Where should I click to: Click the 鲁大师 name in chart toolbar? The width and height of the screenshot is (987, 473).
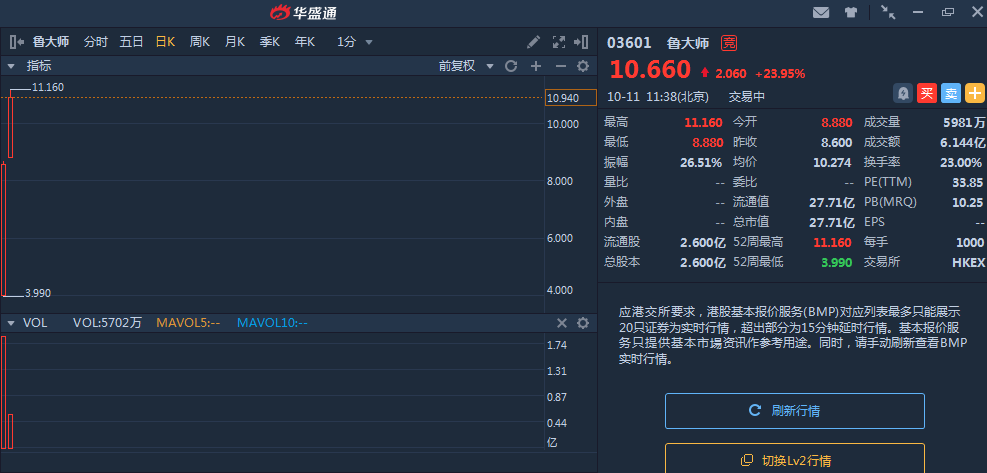51,42
